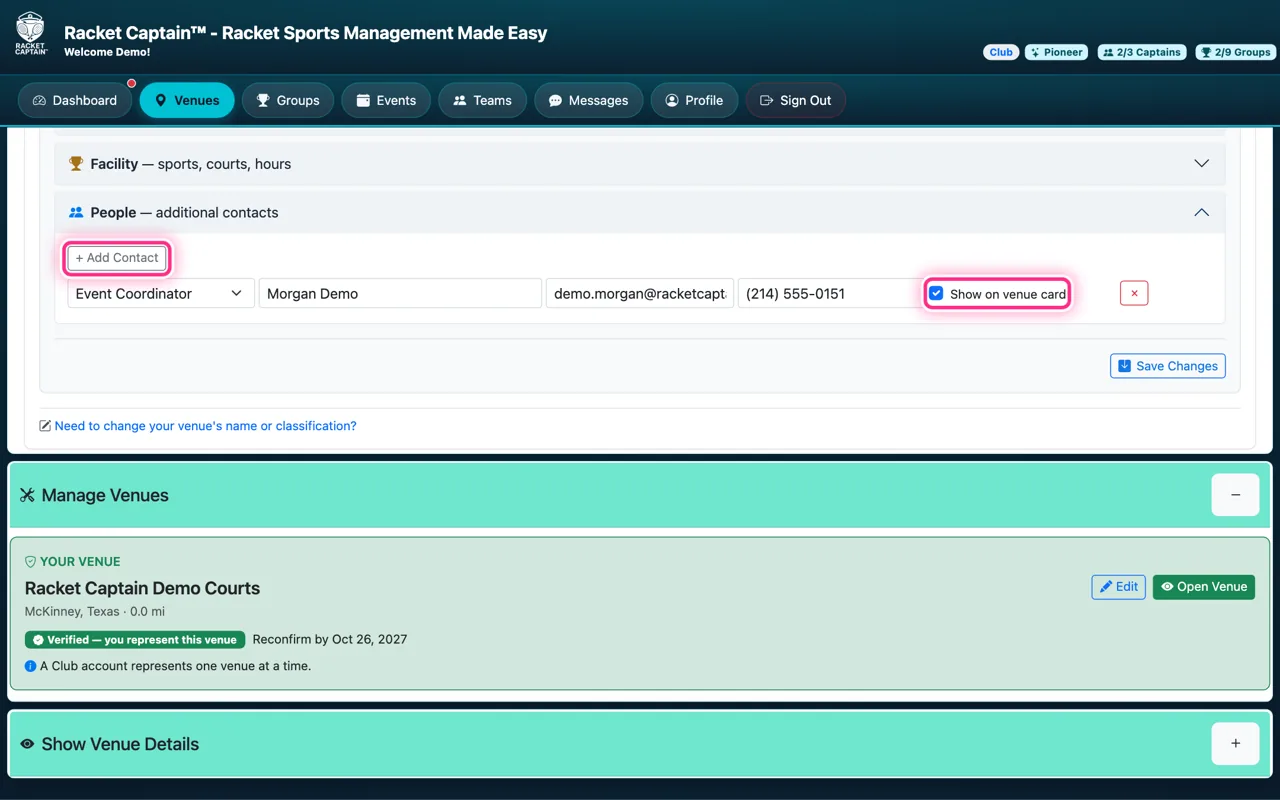Collapse the Manage Venues panel
Screen dimensions: 1280x800
pyautogui.click(x=1235, y=495)
